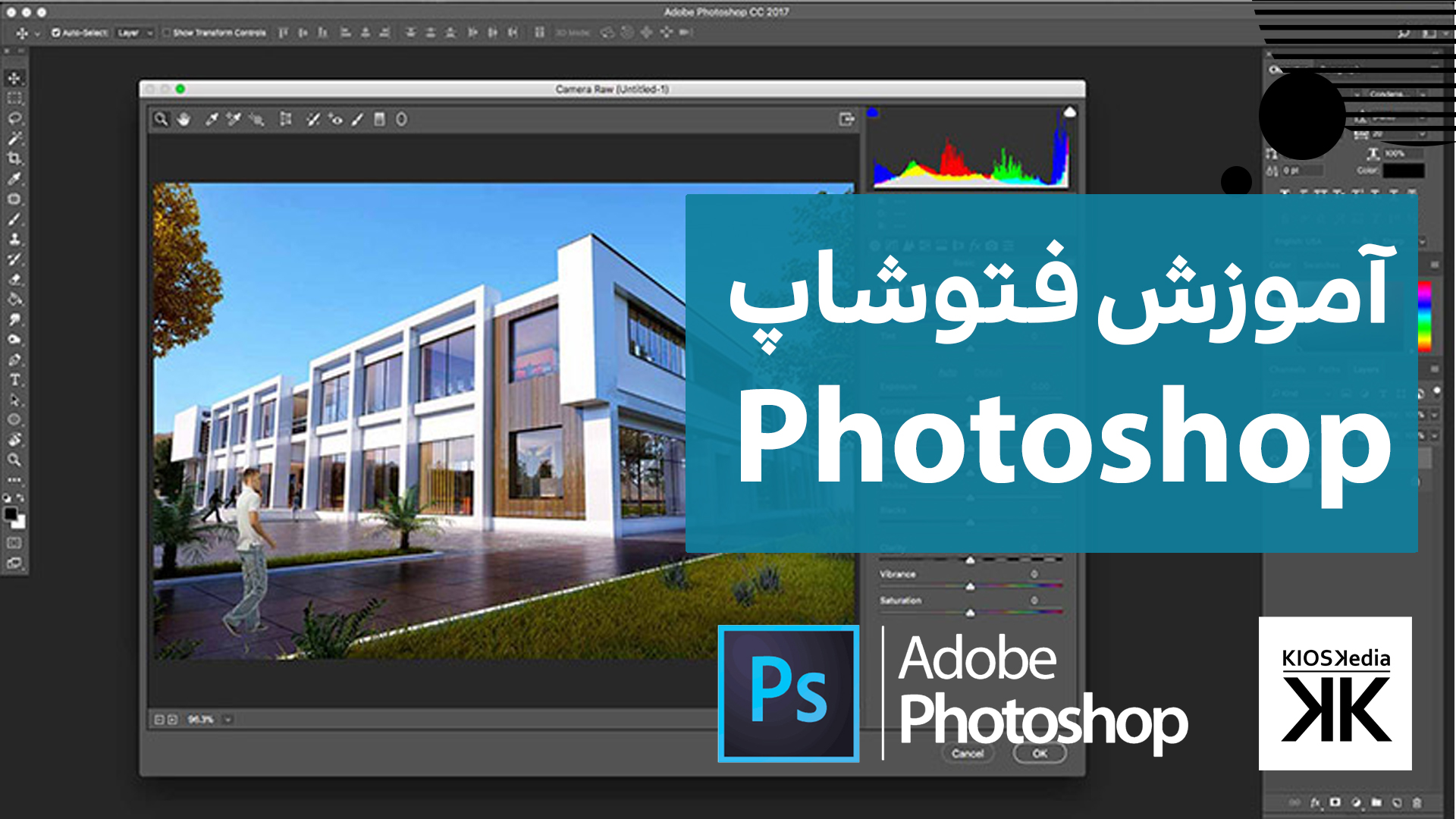Select the Crop tool
The height and width of the screenshot is (819, 1456).
(x=14, y=158)
